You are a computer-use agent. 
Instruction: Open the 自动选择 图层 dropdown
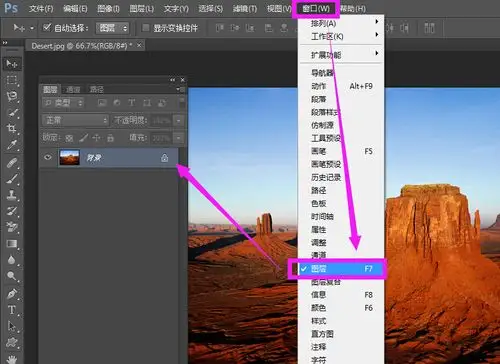point(112,28)
